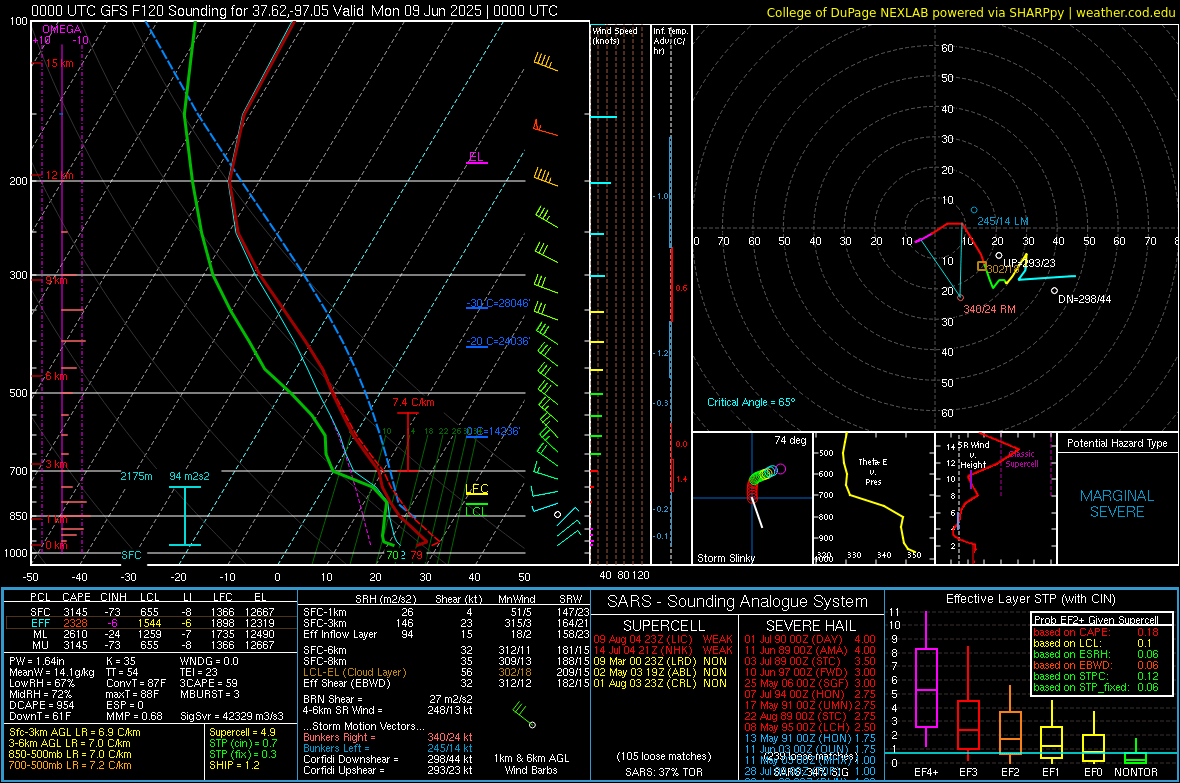Viewport: 1180px width, 783px height.
Task: Select the Eff Inflow Layer row
Action: coord(446,634)
